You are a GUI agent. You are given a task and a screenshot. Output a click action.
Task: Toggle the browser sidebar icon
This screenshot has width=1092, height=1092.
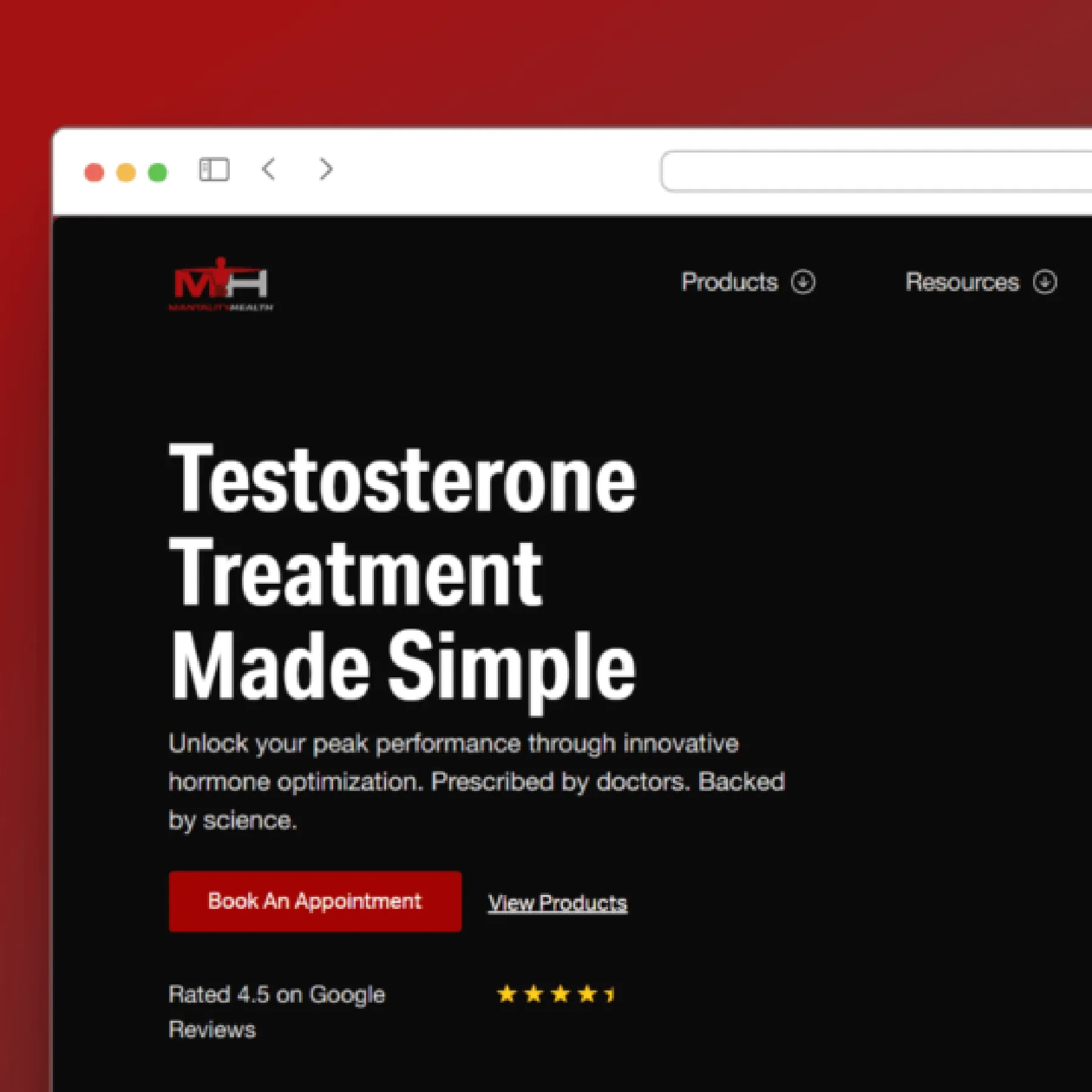coord(214,170)
